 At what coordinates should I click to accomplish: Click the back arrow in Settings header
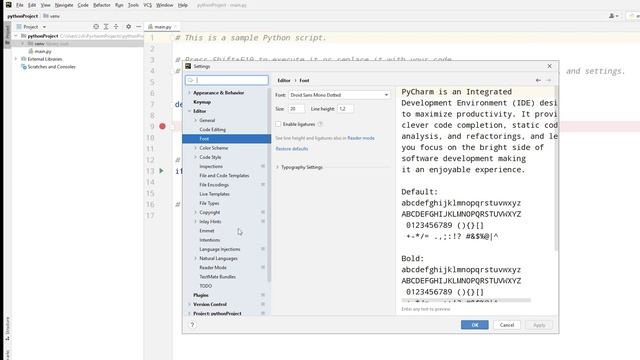[538, 80]
